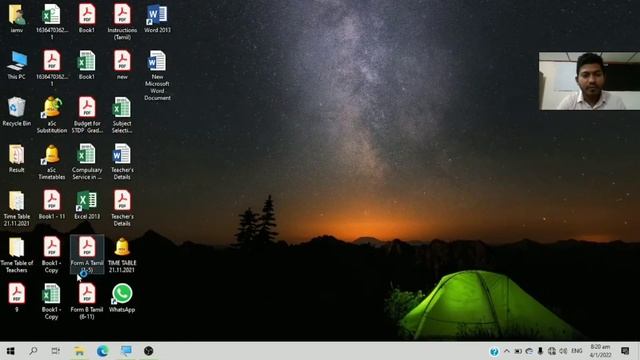Select the Form A Tamil (1-5) PDF

tap(87, 255)
